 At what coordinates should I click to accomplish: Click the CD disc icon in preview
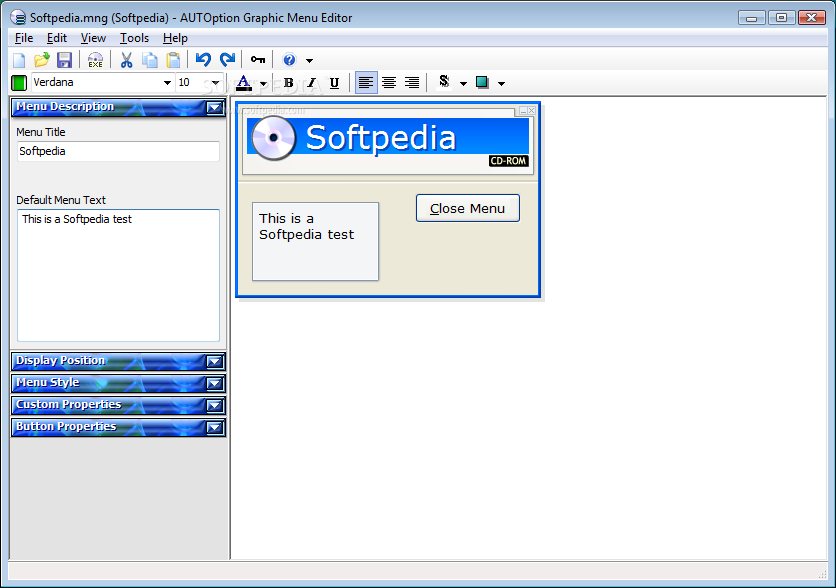(274, 138)
